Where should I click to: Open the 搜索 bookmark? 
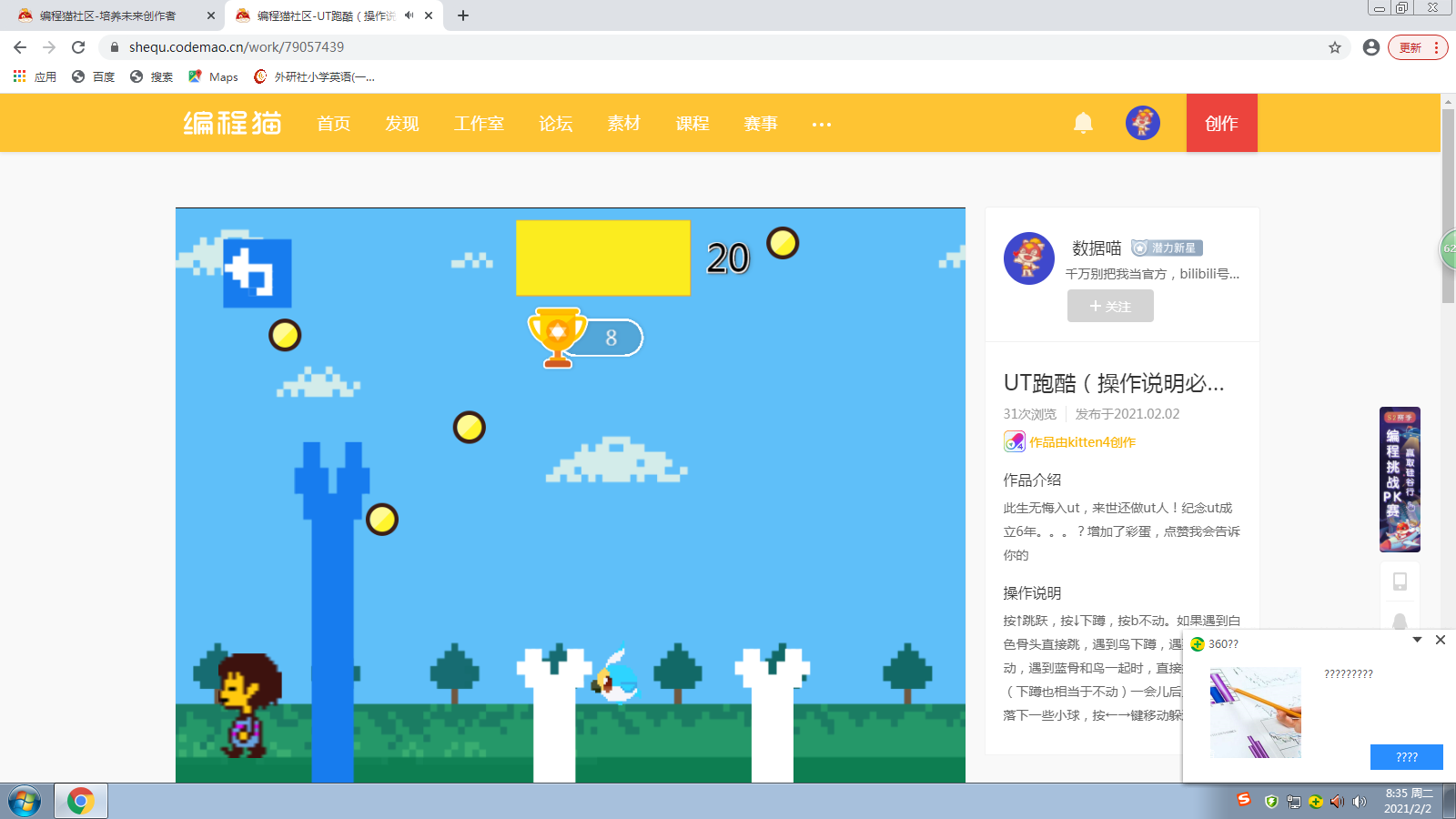[151, 77]
